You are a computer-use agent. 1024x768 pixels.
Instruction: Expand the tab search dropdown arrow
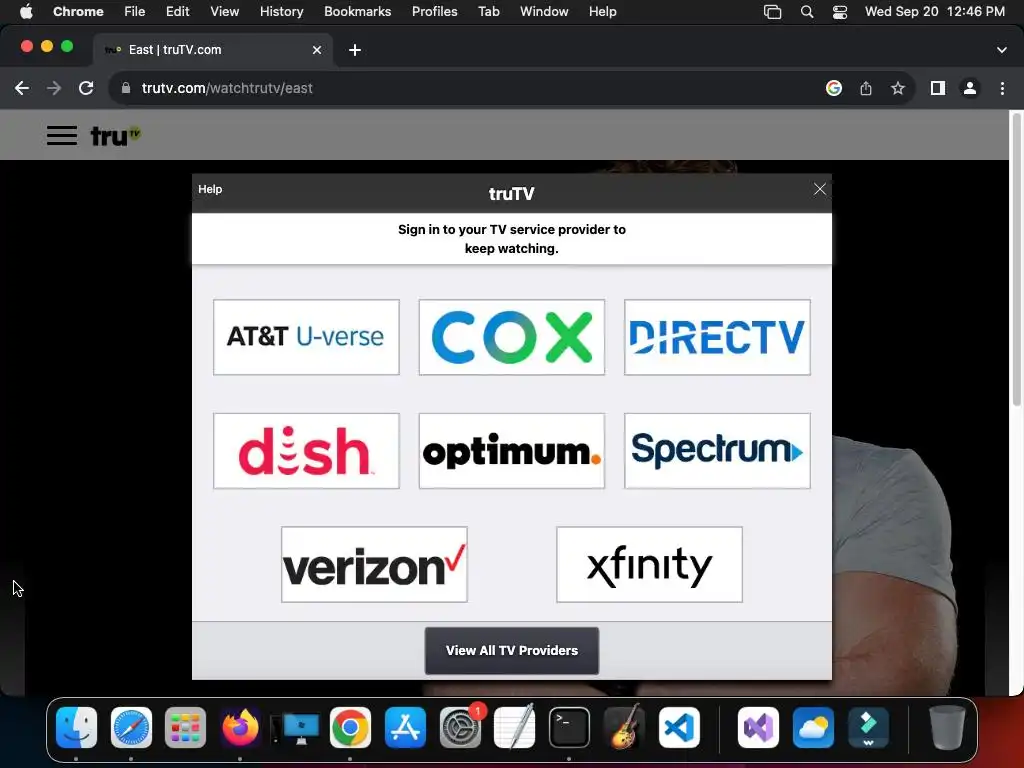coord(1001,50)
